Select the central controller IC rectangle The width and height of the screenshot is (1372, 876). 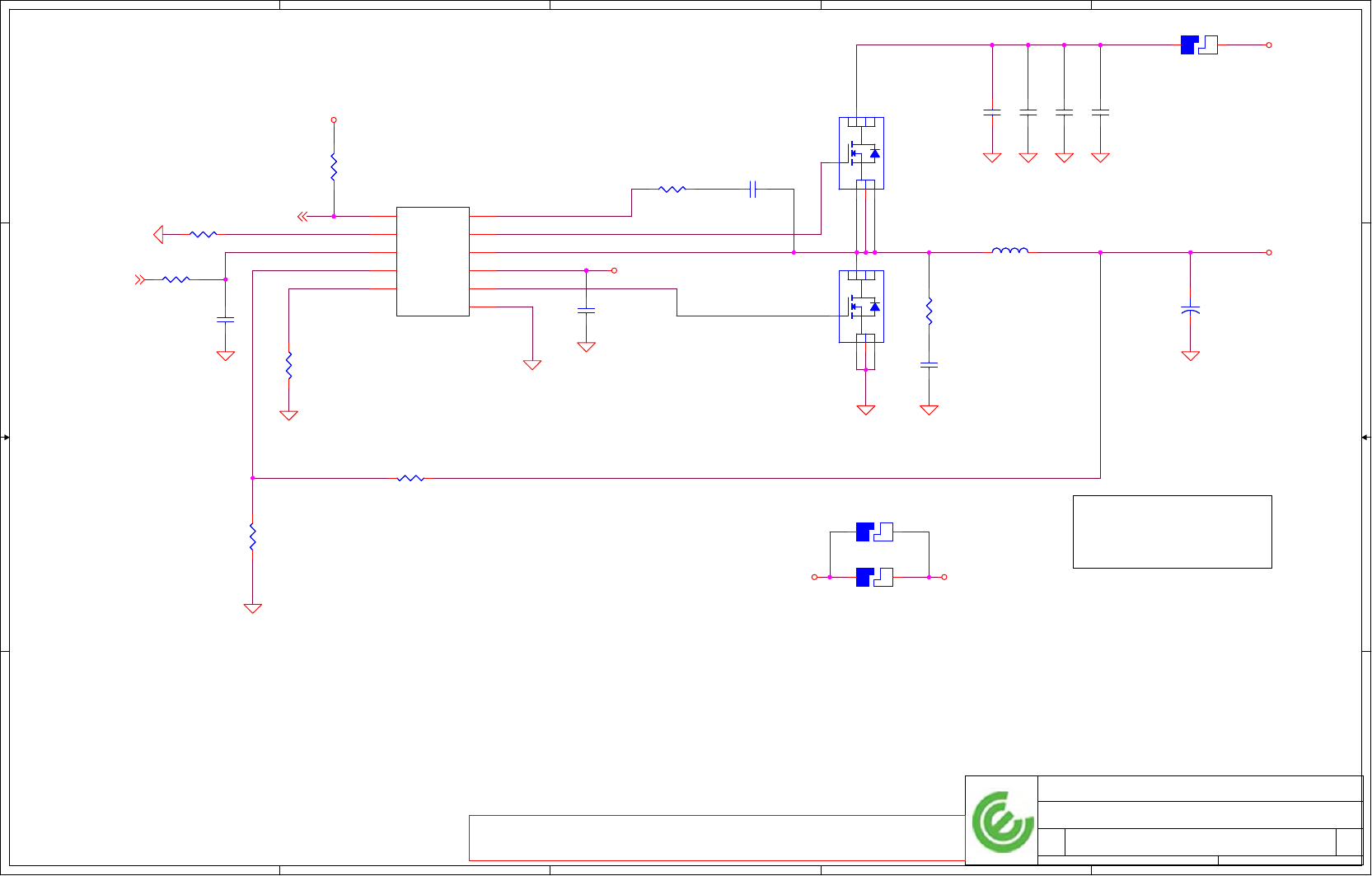[433, 261]
